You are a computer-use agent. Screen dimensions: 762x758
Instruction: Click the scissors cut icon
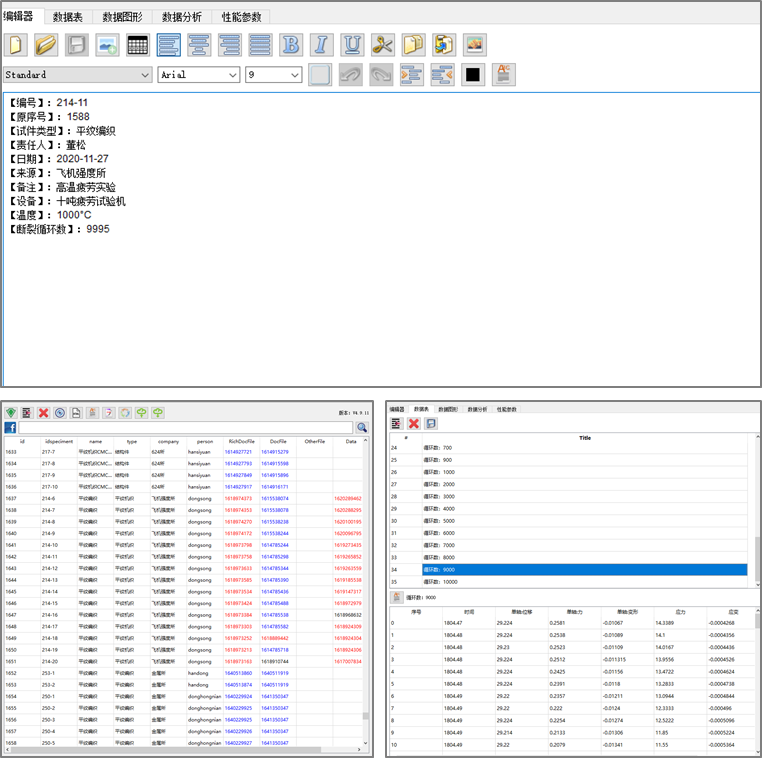click(383, 45)
